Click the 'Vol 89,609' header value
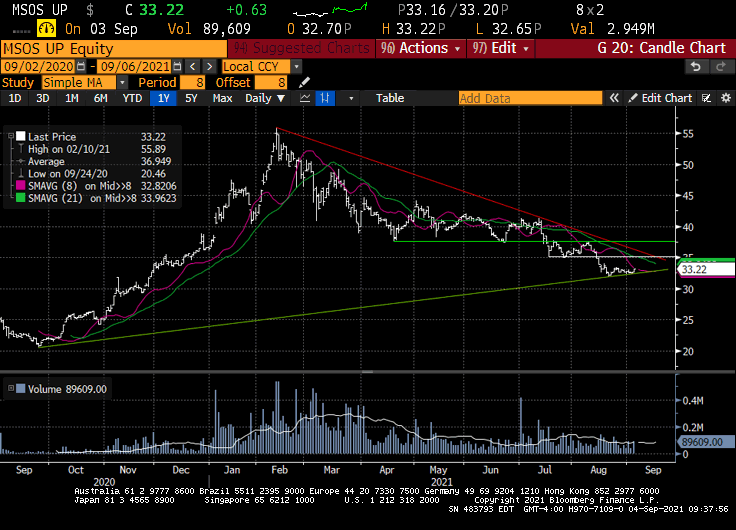Screen dimensions: 736x530 pos(209,29)
